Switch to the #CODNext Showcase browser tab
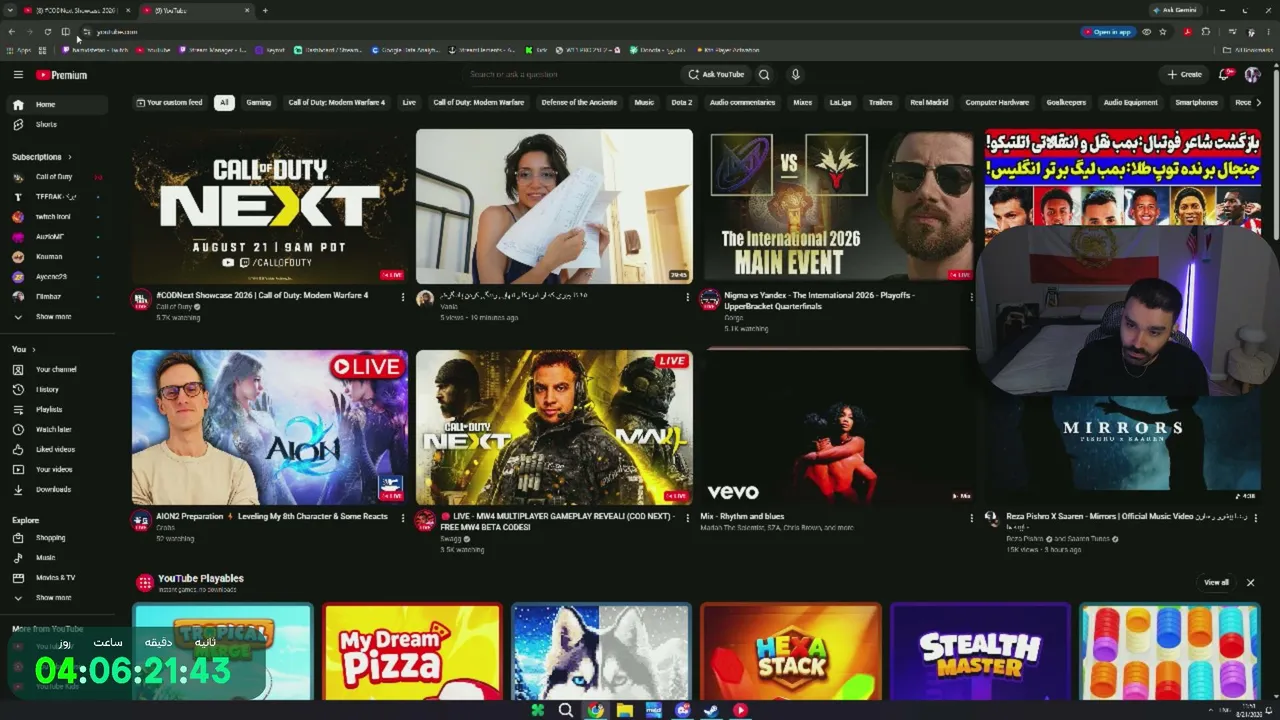Screen dimensions: 1280x720 [78, 10]
